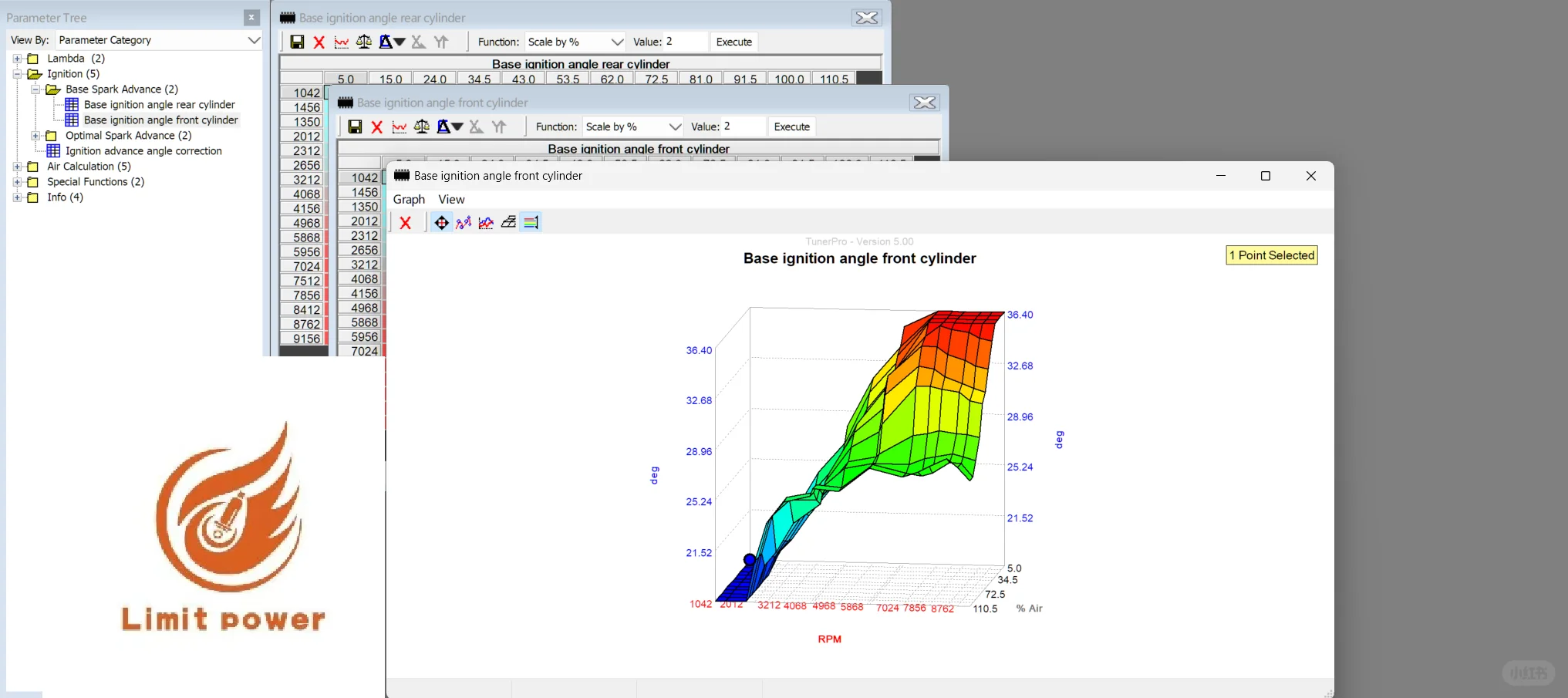Click the X-axis scale icon in rear cylinder toolbar
Image resolution: width=1568 pixels, height=698 pixels.
pyautogui.click(x=418, y=42)
